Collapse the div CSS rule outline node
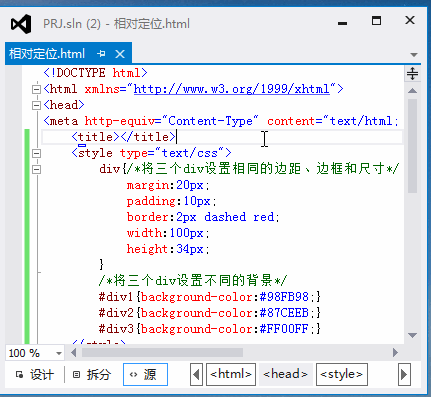Viewport: 431px width, 397px height. 36,169
